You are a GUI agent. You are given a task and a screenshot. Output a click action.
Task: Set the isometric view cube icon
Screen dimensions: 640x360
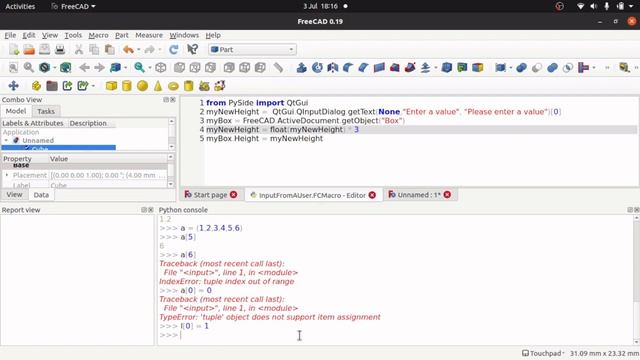160,67
